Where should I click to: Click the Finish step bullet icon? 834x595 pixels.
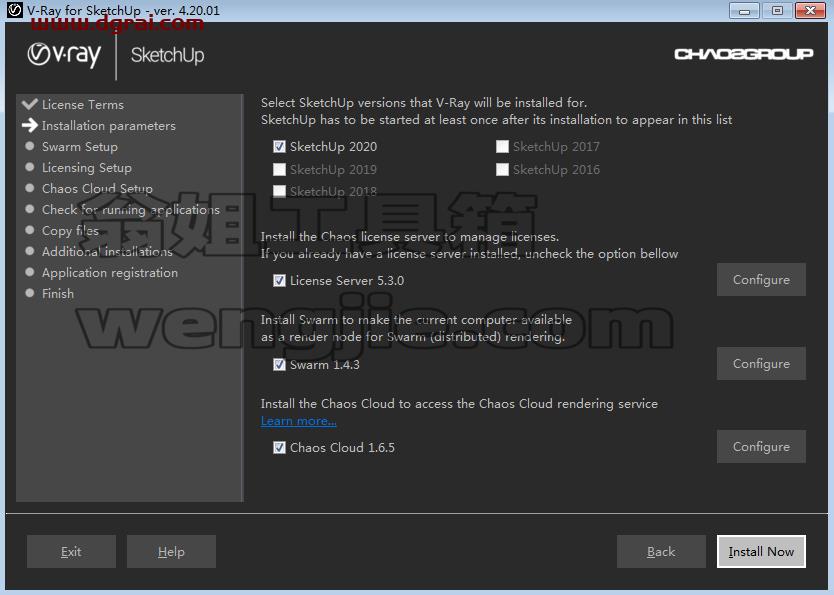[x=30, y=292]
